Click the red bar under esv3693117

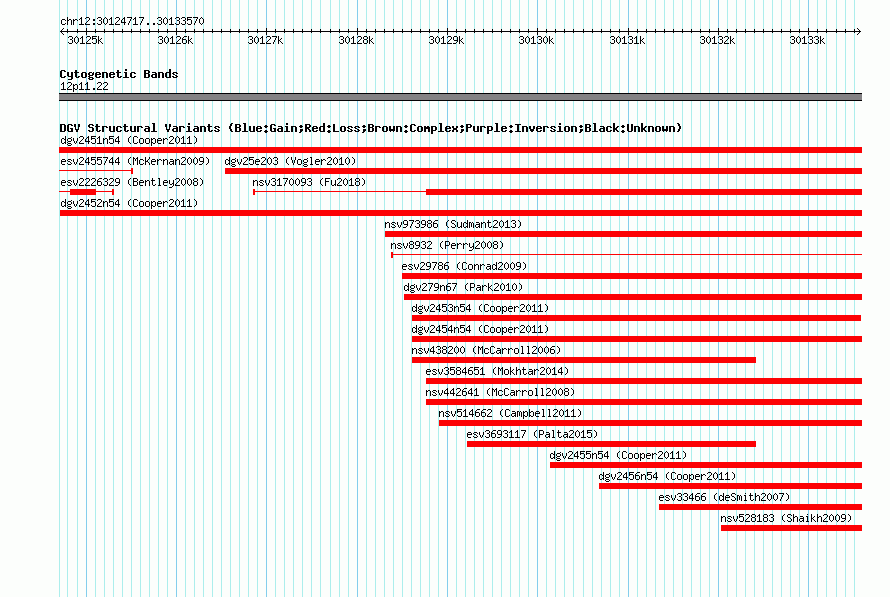(x=611, y=444)
